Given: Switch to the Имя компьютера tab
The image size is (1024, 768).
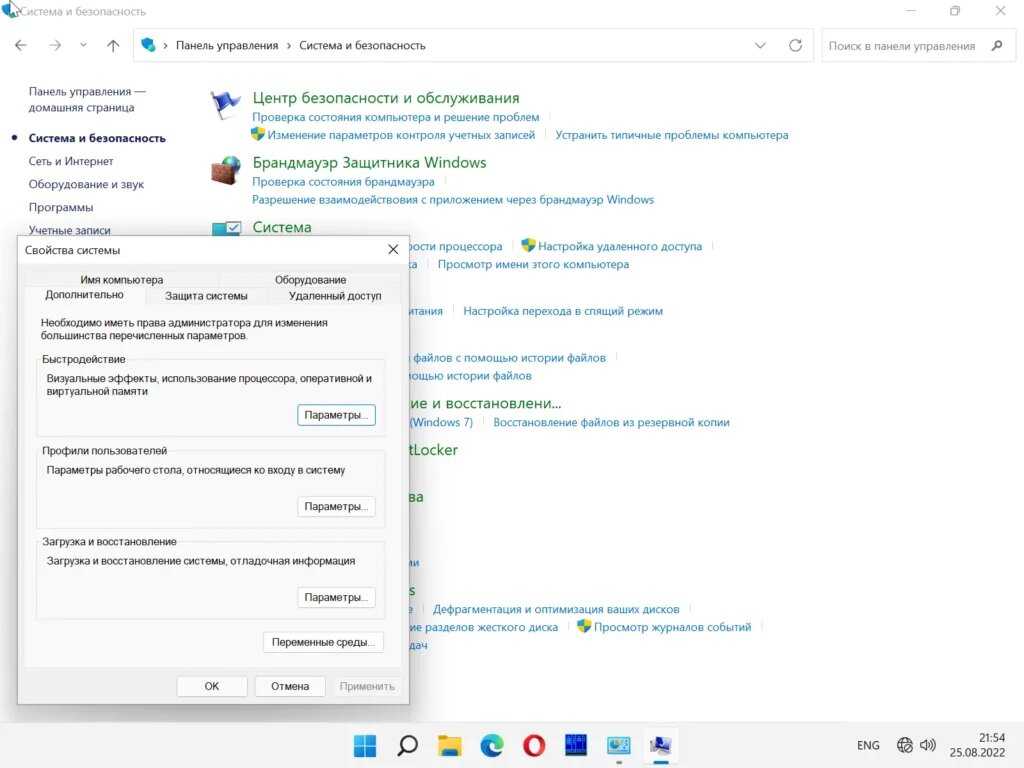Looking at the screenshot, I should (121, 280).
